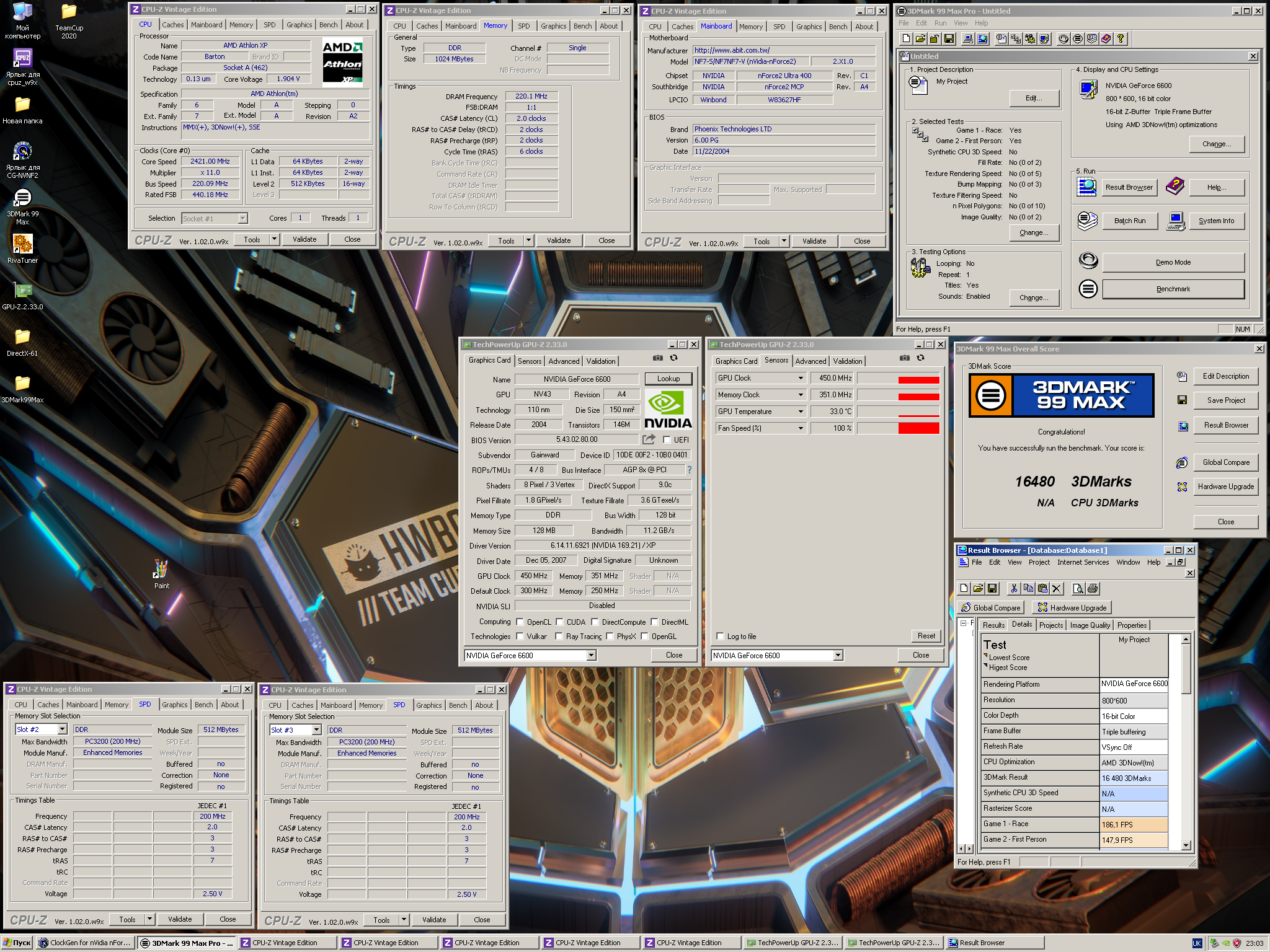Open Internet Services menu in Result Browser
Image resolution: width=1270 pixels, height=952 pixels.
[1083, 563]
